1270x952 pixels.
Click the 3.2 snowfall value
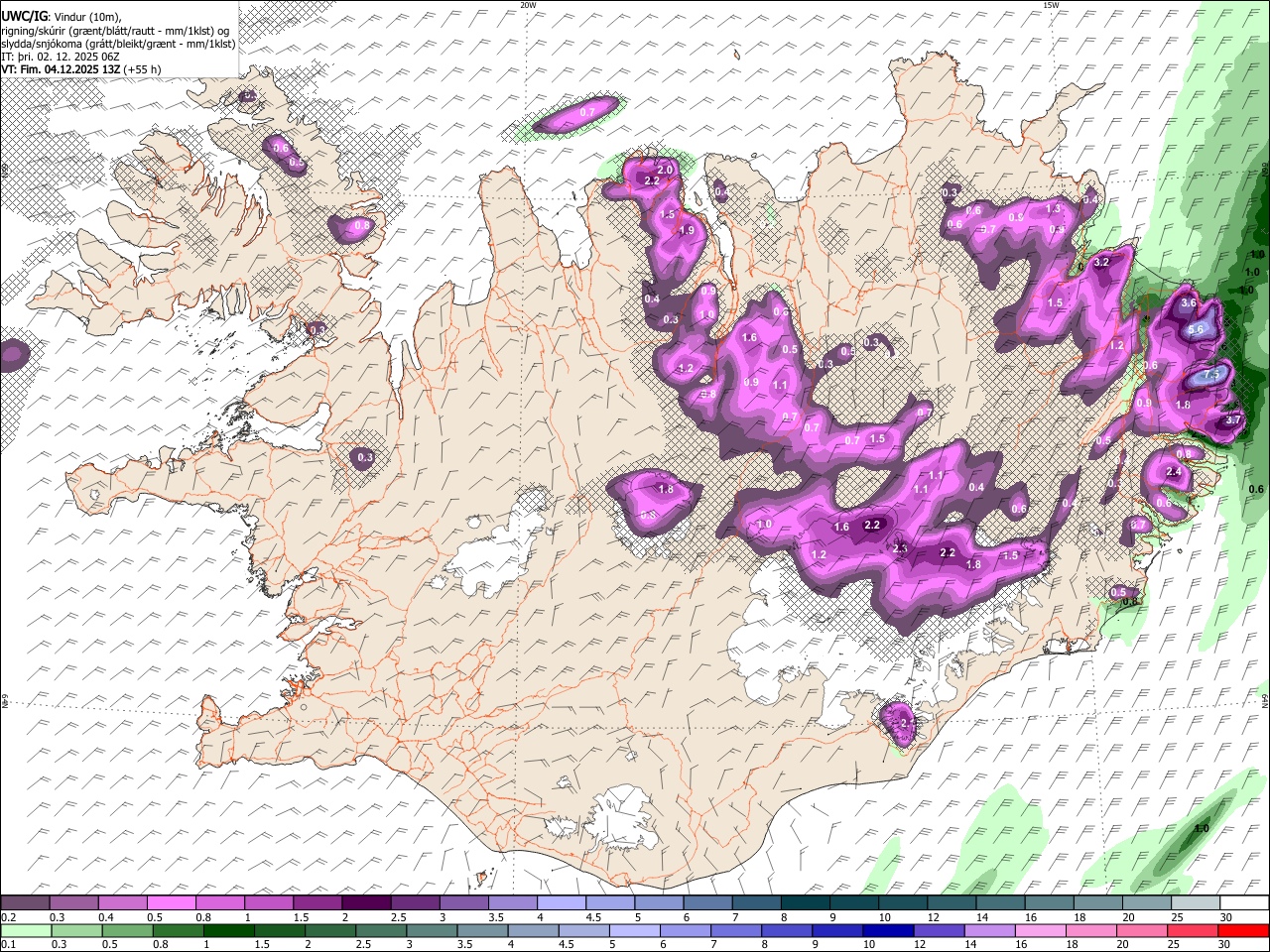coord(1100,263)
